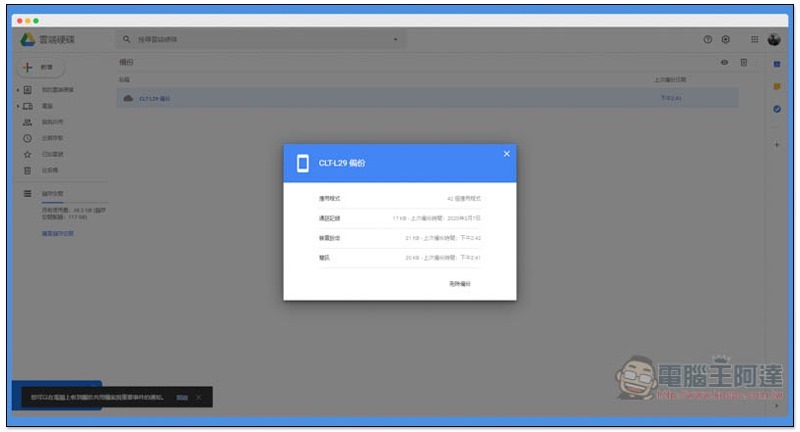Click the New button

coord(40,67)
